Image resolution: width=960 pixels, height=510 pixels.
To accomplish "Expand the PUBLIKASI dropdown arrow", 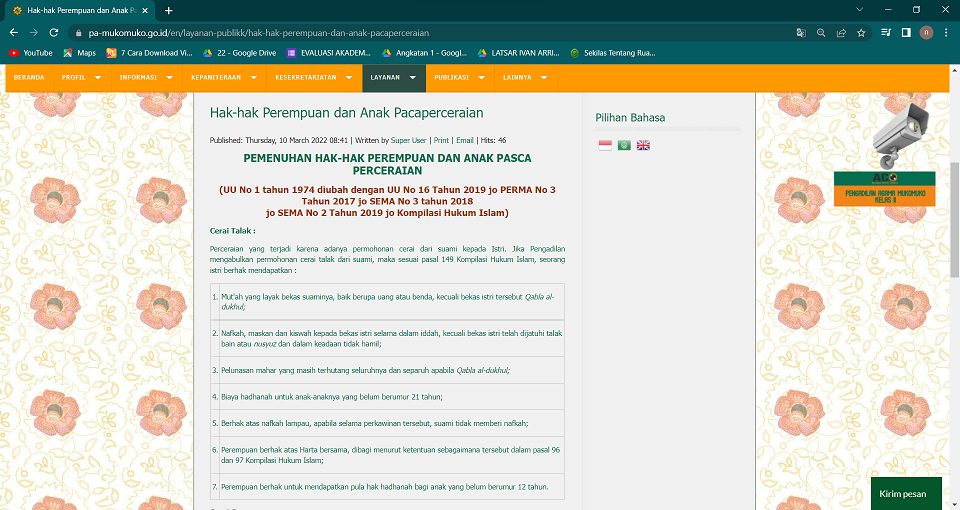I will point(481,78).
